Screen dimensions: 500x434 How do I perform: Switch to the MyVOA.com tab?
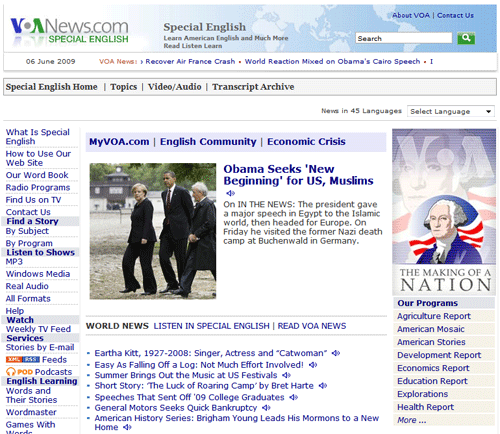(x=119, y=142)
